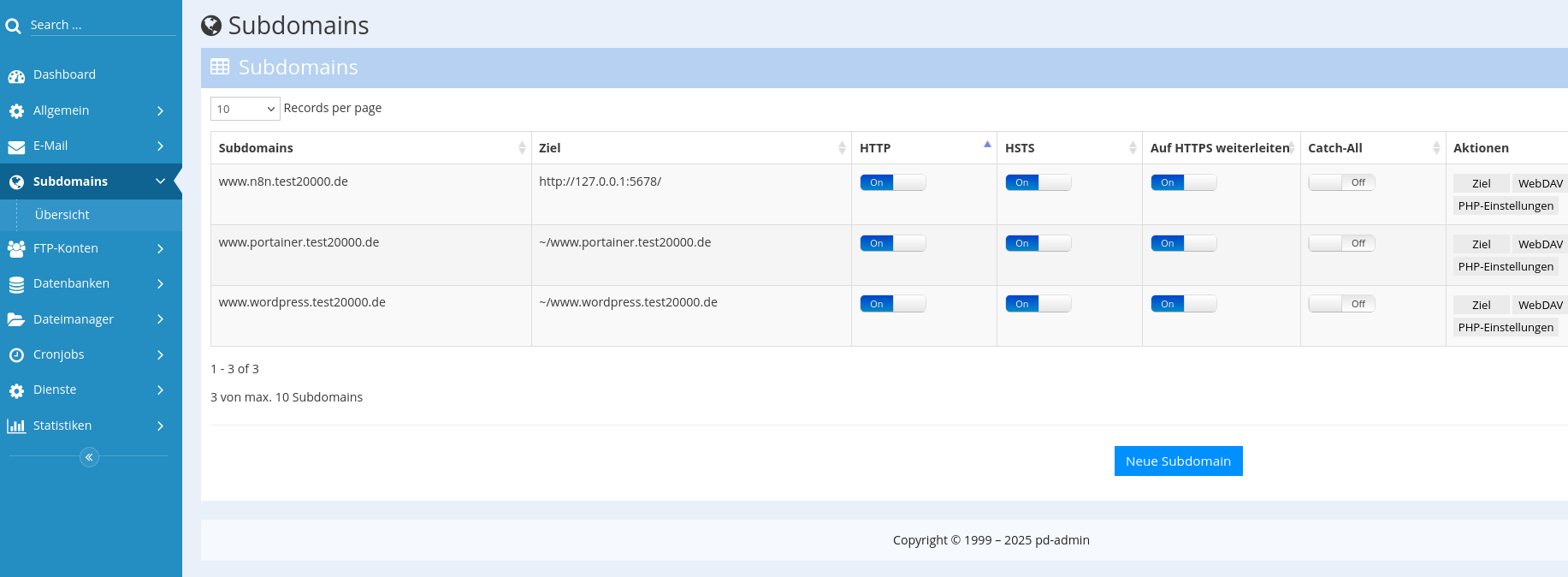
Task: Enable Catch-All for www.wordpress.test20000.de
Action: (x=1340, y=304)
